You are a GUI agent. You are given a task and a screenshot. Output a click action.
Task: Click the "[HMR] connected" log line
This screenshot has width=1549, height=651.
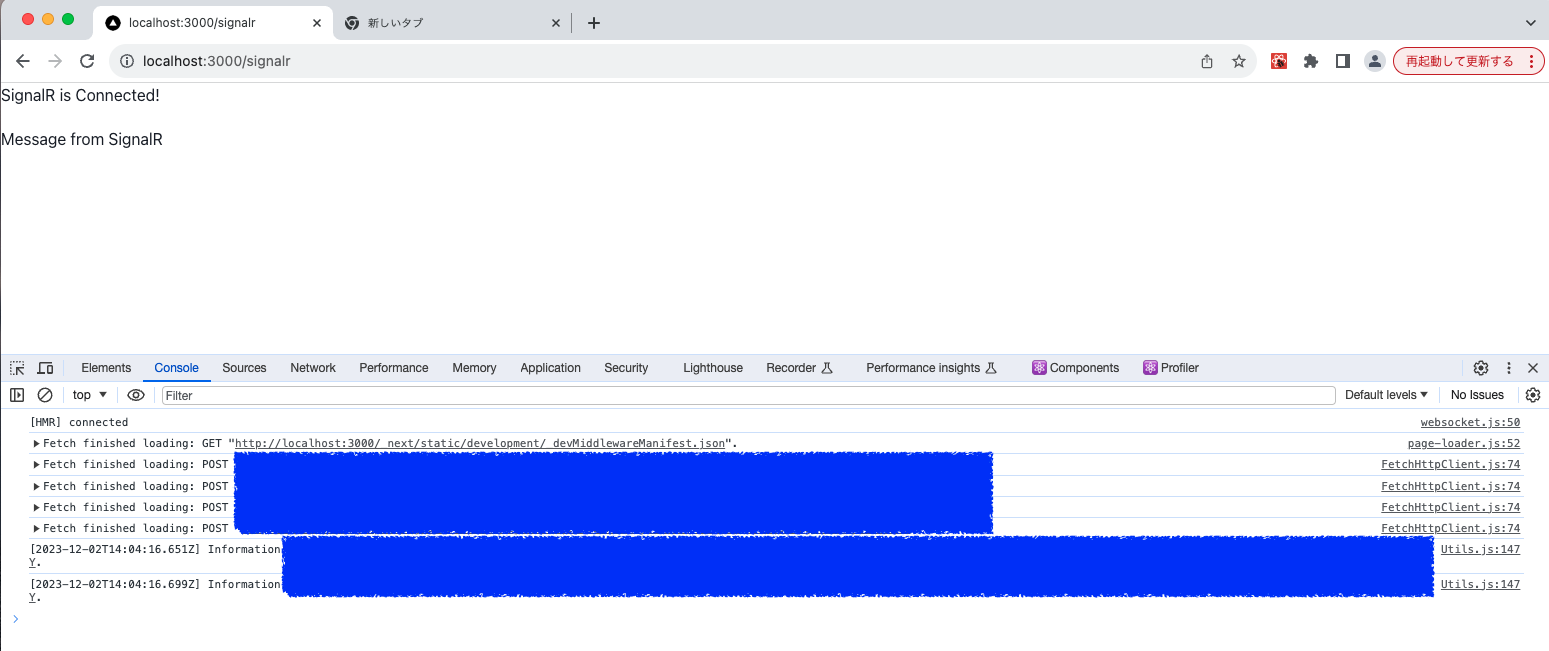(x=79, y=423)
